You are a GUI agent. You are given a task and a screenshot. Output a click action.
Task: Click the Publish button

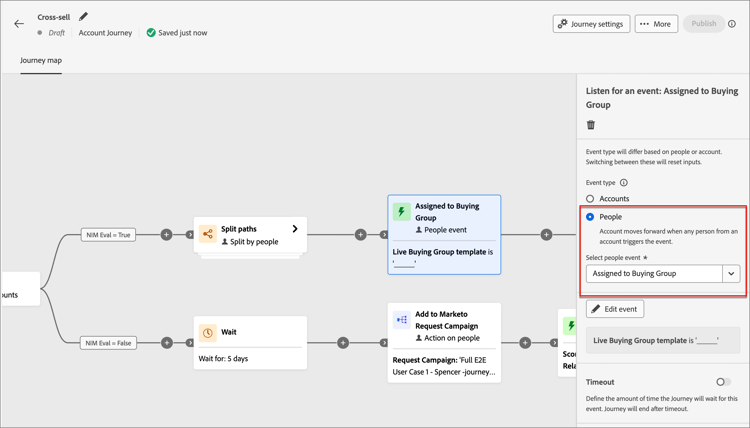[704, 24]
